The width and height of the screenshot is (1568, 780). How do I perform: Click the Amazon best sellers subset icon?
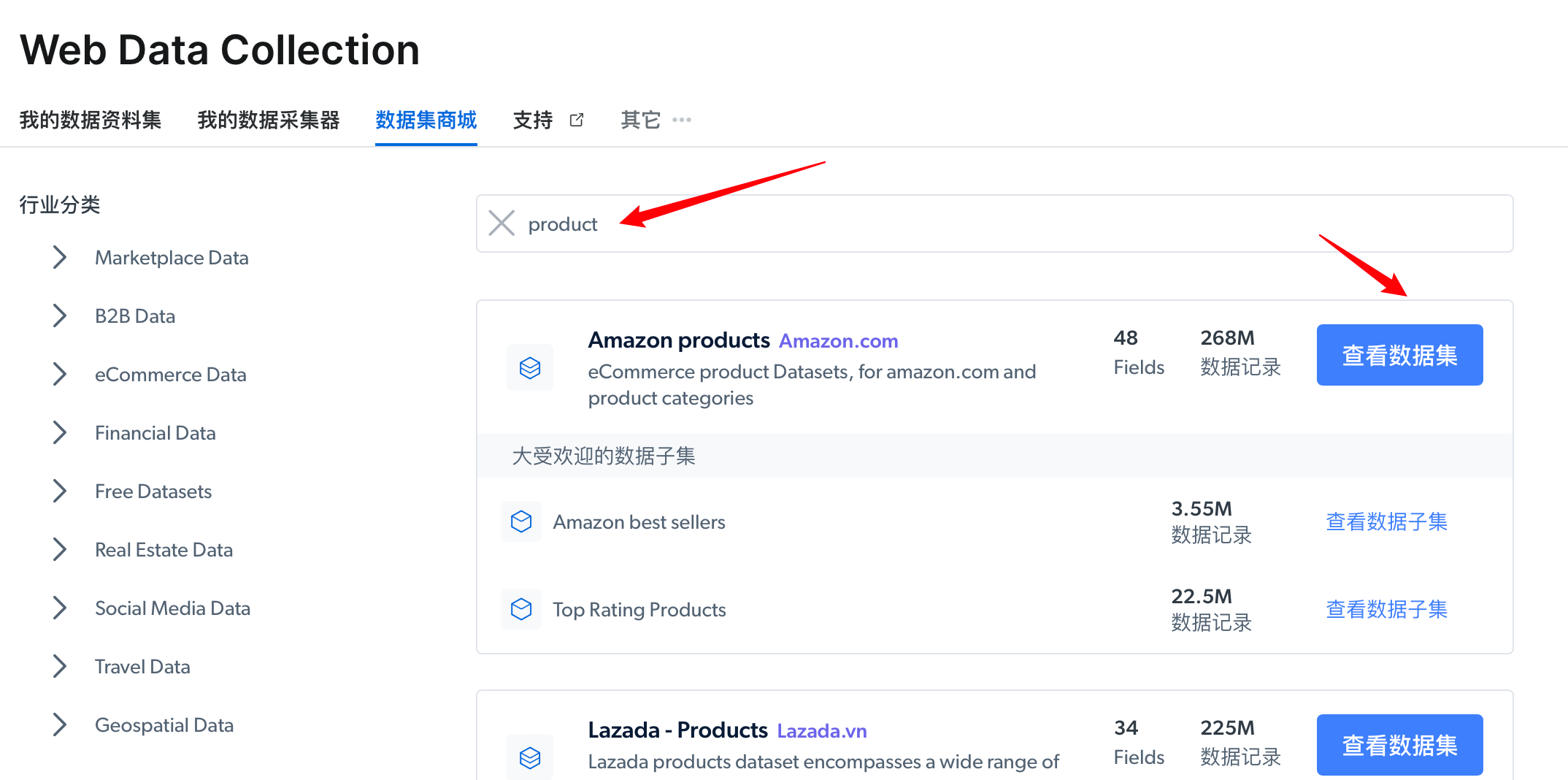tap(521, 521)
